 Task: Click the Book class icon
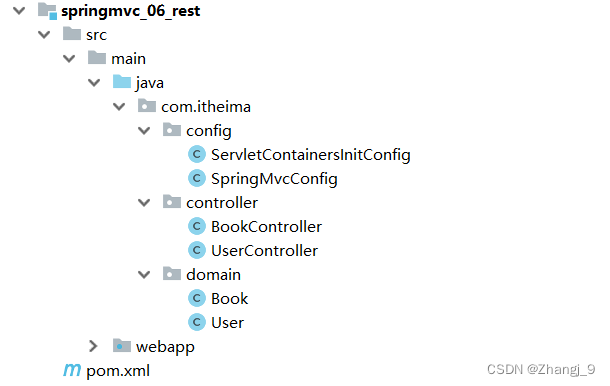tap(197, 298)
